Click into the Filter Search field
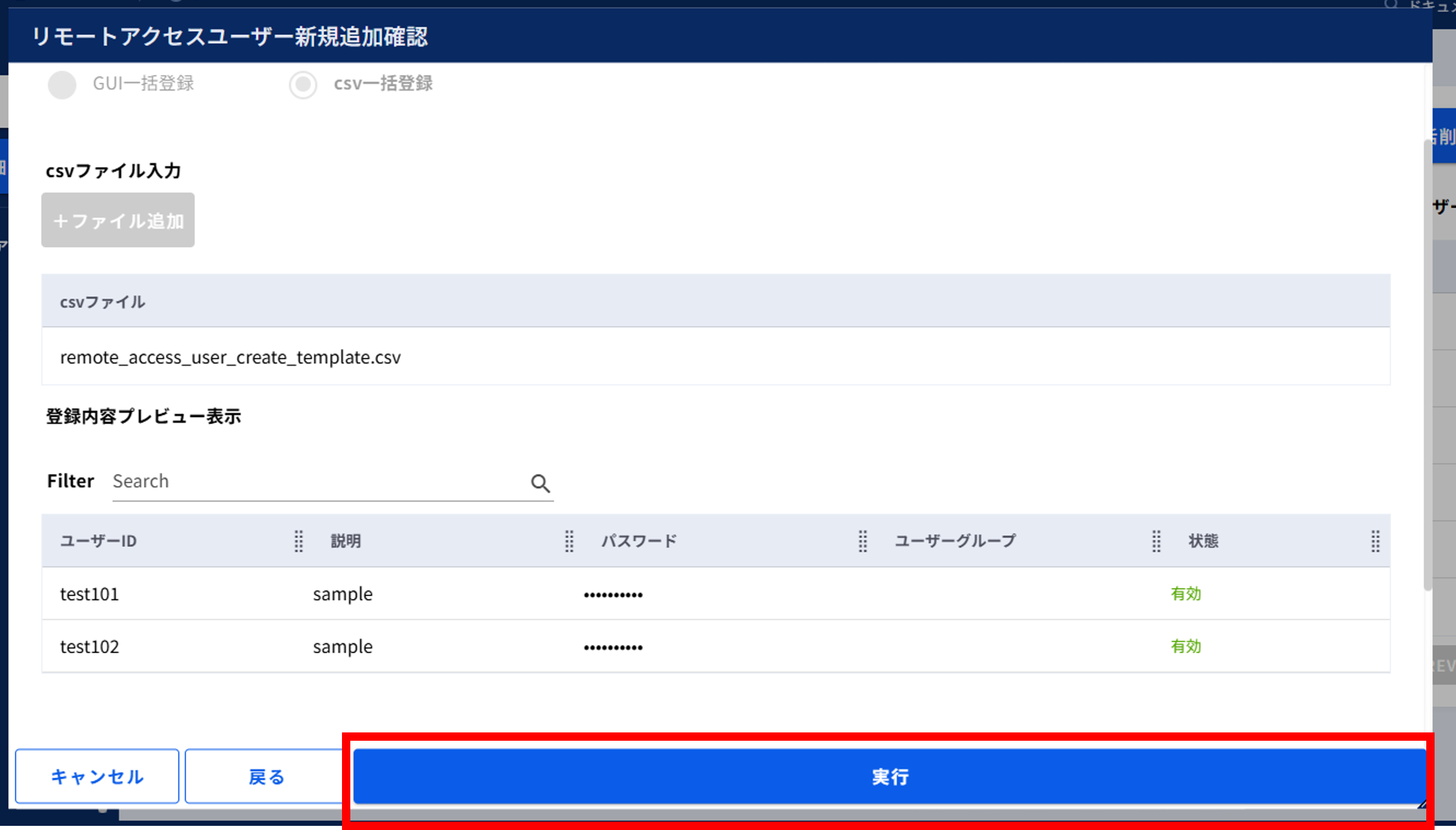 318,481
